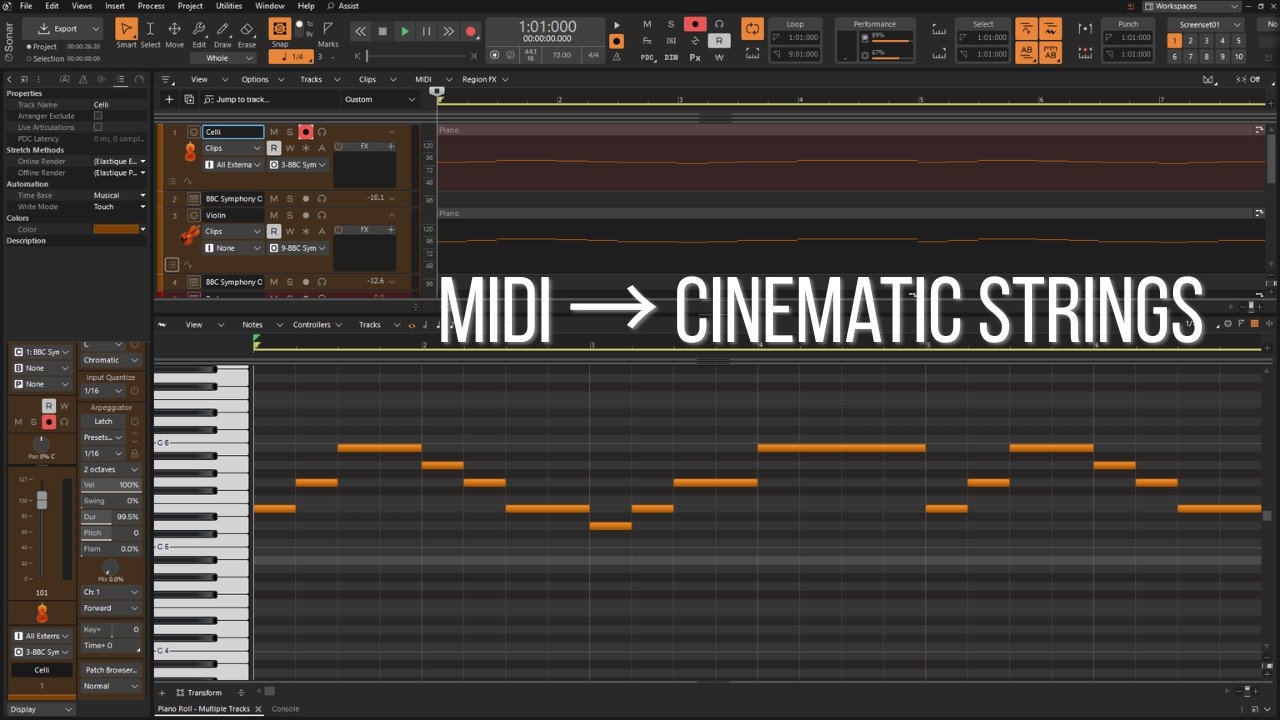The height and width of the screenshot is (720, 1280).
Task: Open the Celli 3-BBC Sym output dropdown
Action: pyautogui.click(x=297, y=164)
